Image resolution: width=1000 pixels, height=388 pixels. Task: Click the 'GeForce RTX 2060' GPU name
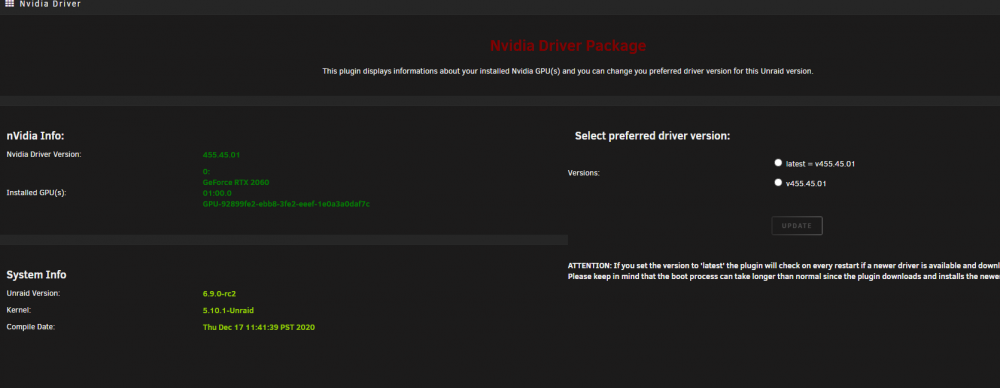236,183
